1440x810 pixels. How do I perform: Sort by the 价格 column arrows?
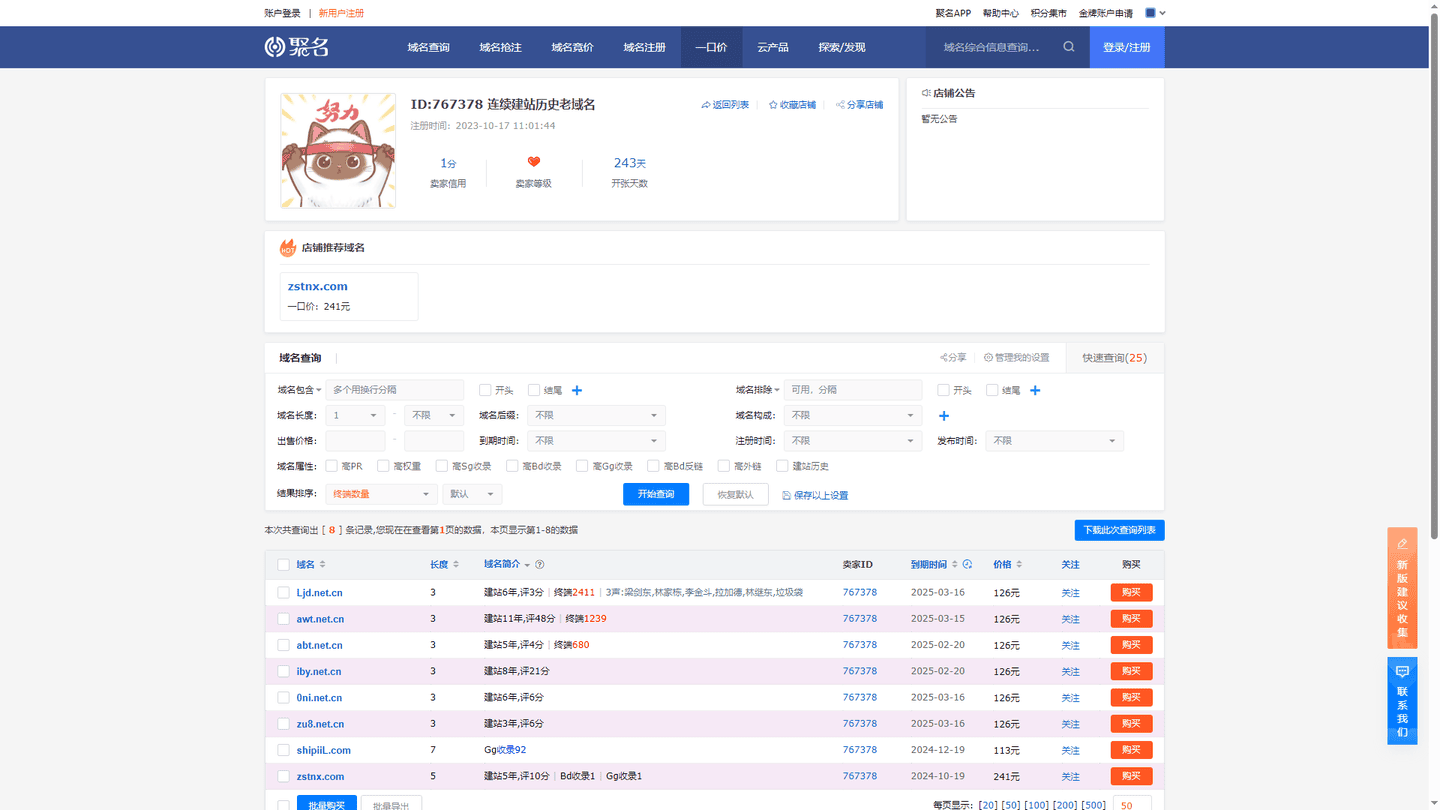pyautogui.click(x=1020, y=565)
